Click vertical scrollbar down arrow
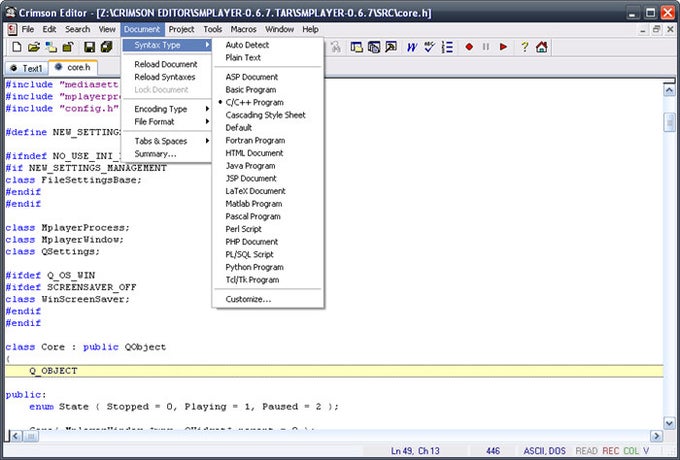The image size is (680, 460). click(669, 423)
